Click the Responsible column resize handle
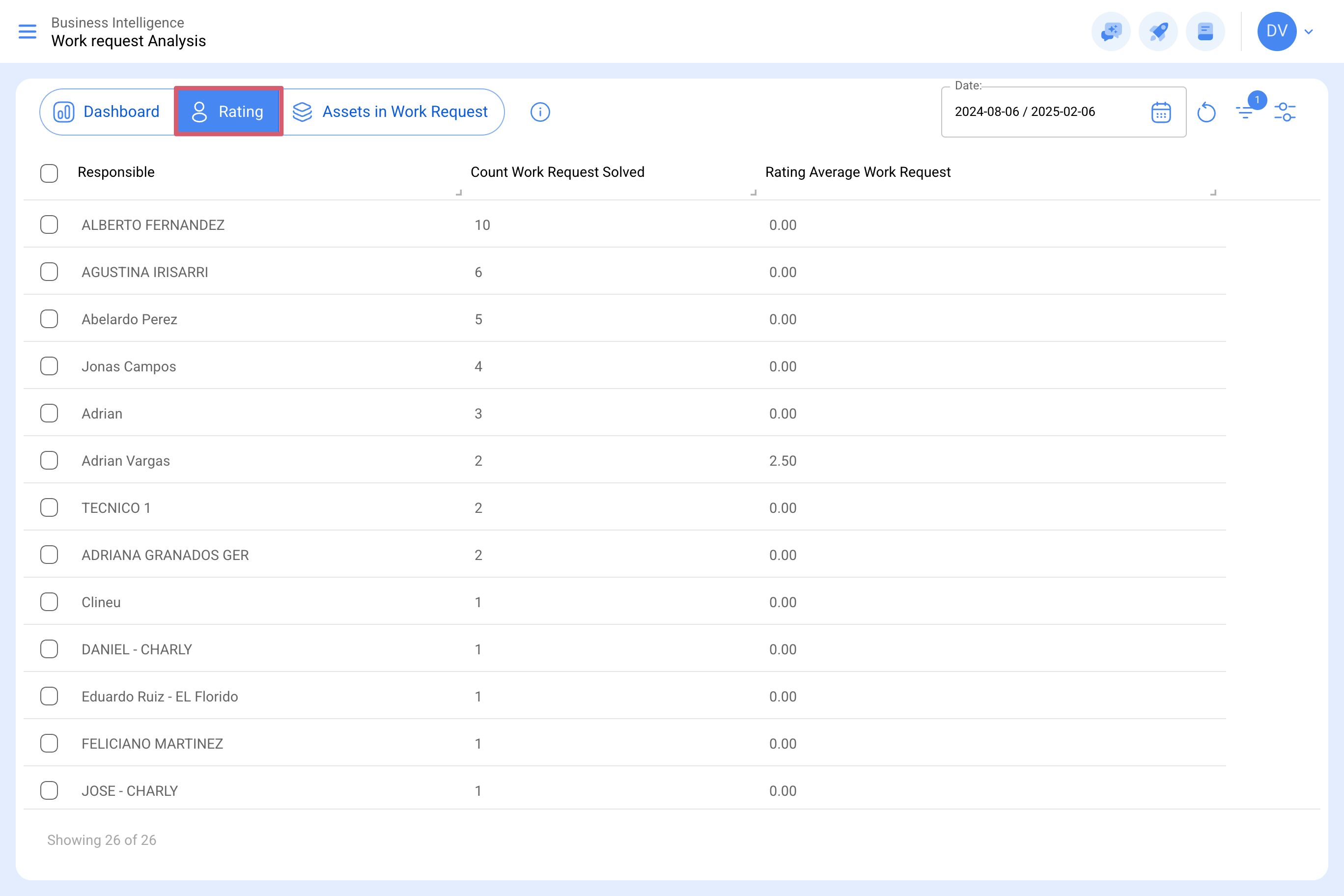 tap(458, 193)
